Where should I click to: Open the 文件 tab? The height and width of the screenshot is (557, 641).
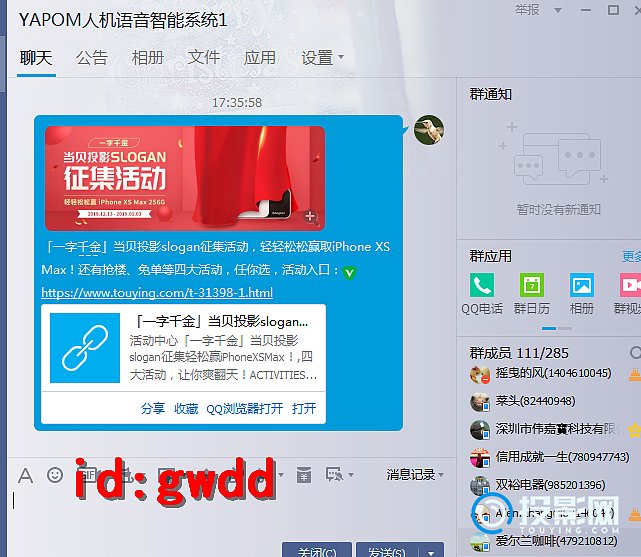(204, 58)
